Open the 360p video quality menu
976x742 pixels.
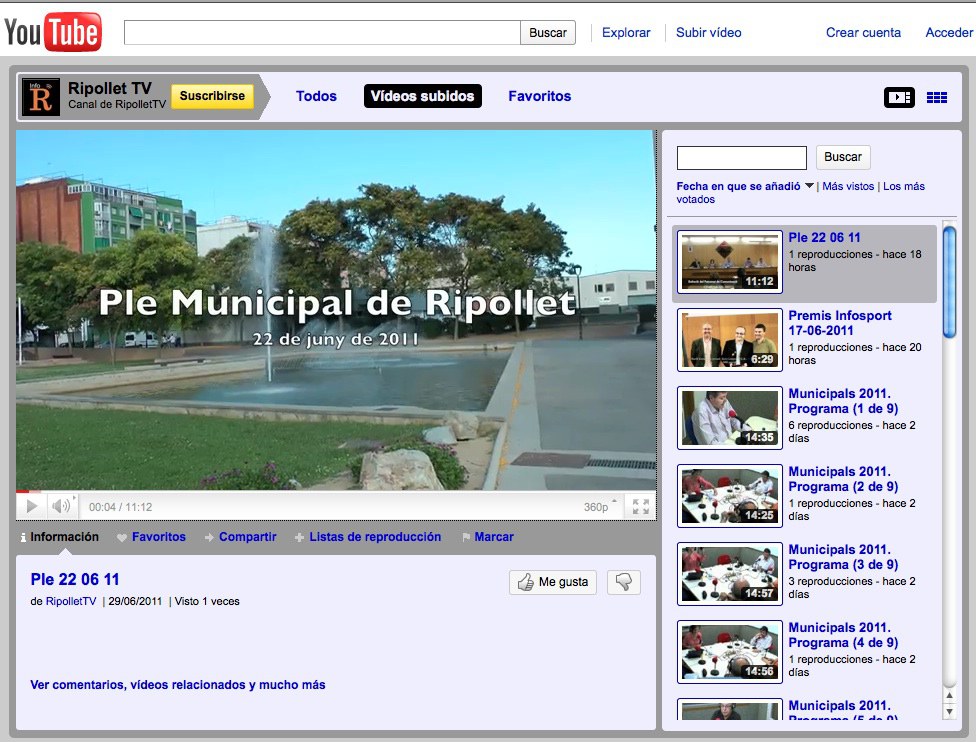point(596,507)
